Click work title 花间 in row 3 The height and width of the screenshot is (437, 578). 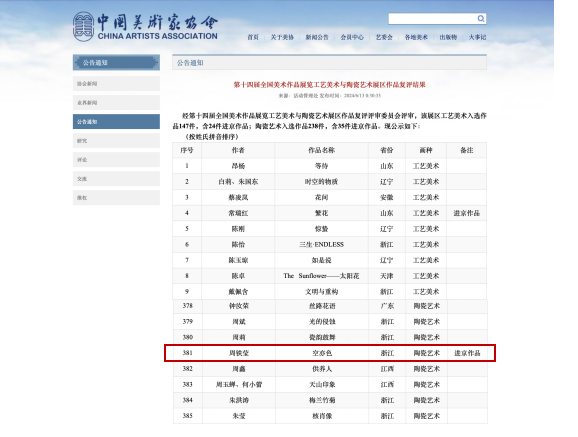321,197
